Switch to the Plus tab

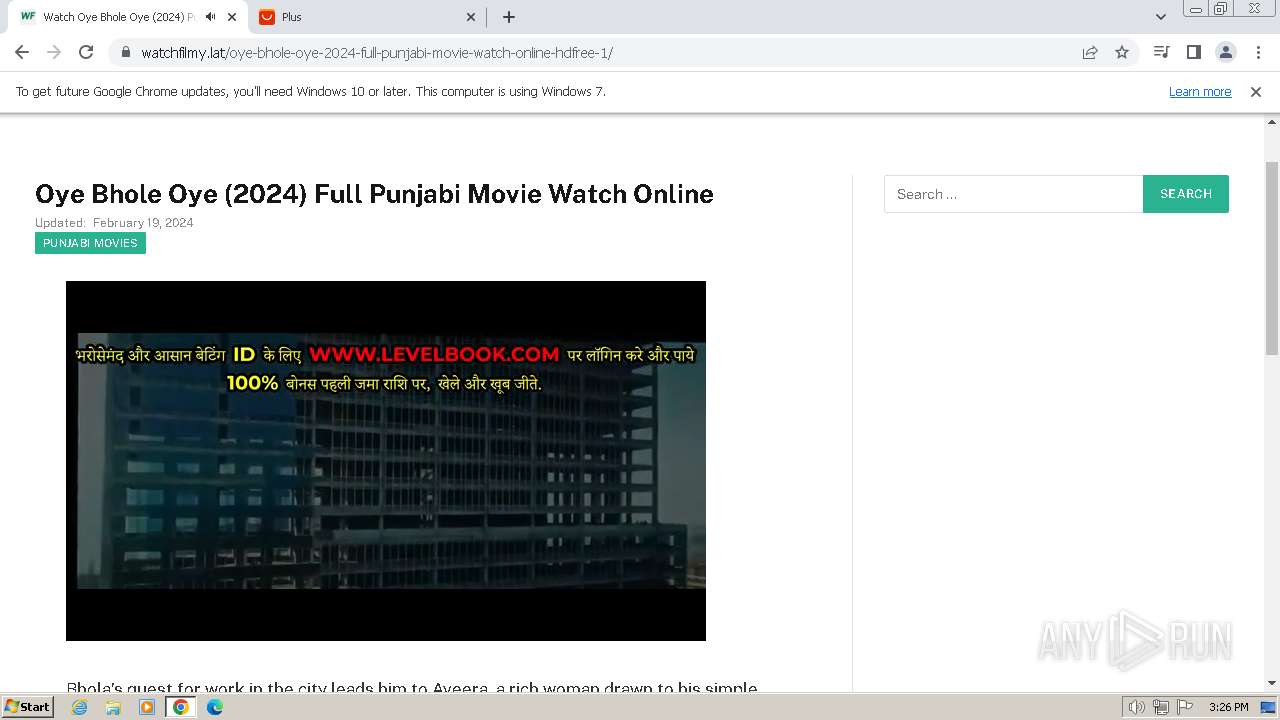(x=368, y=17)
